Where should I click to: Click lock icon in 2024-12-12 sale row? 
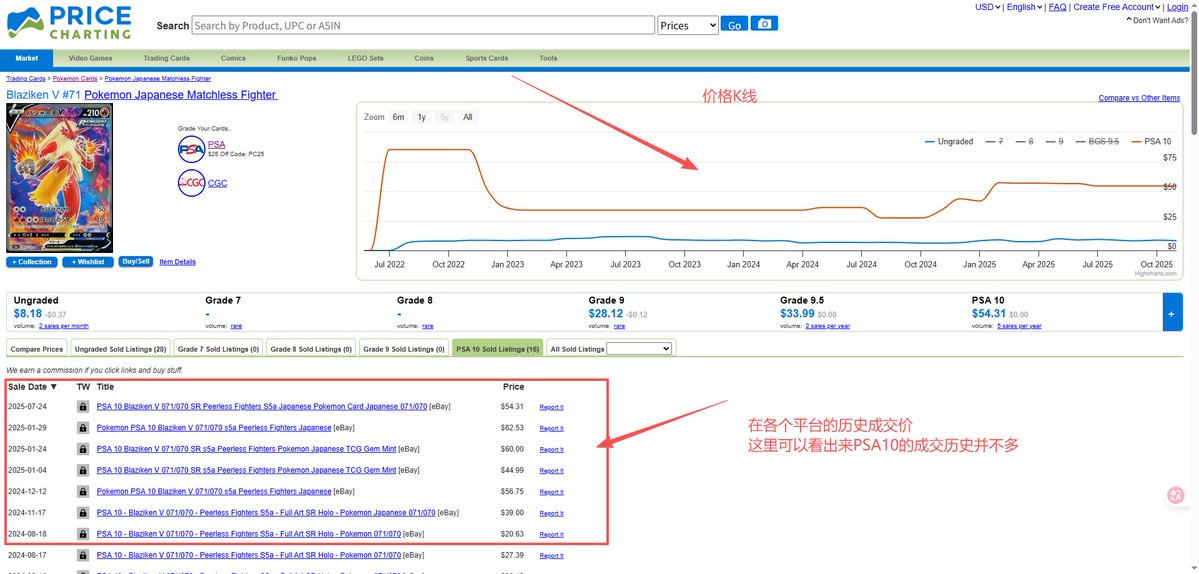click(x=83, y=491)
